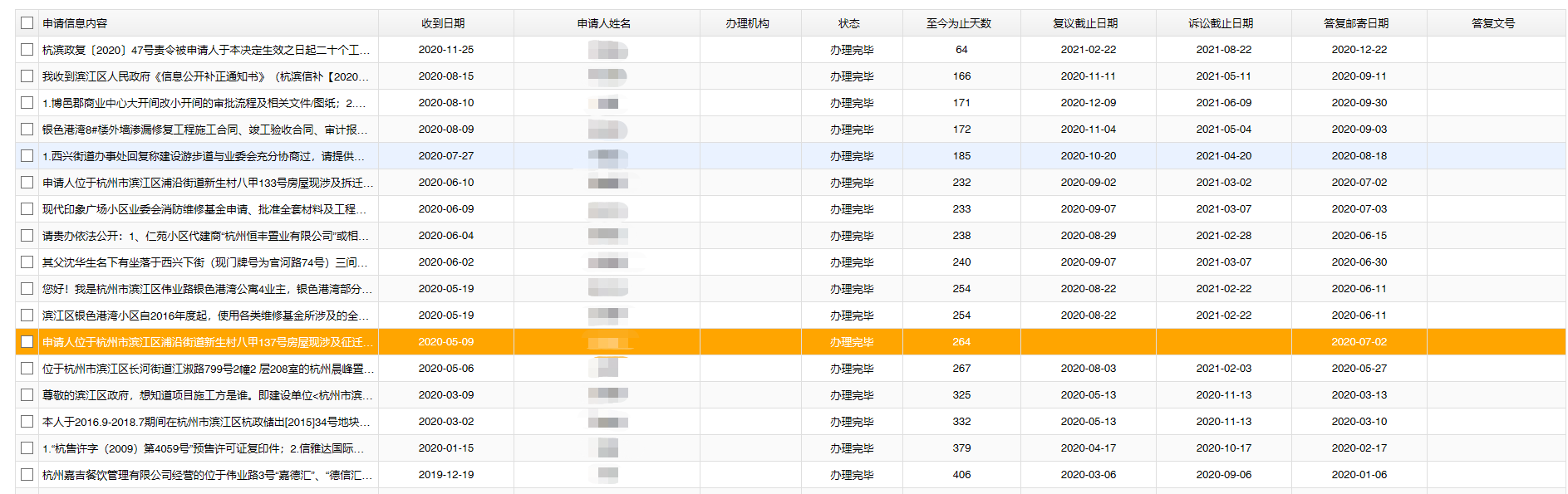The height and width of the screenshot is (494, 1568).
Task: Click the 申请信息内容 column header
Action: click(75, 23)
